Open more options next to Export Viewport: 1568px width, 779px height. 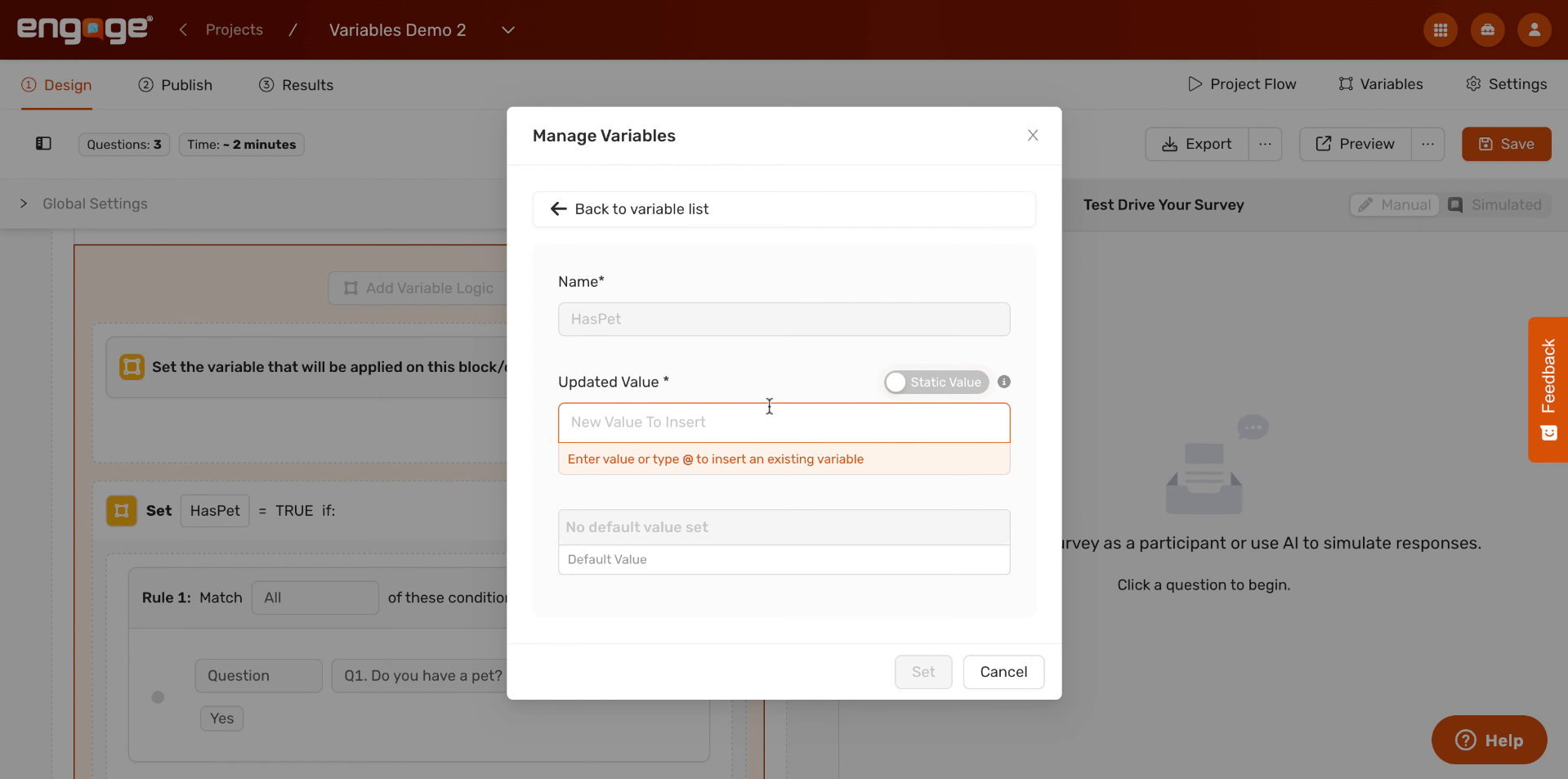coord(1265,144)
